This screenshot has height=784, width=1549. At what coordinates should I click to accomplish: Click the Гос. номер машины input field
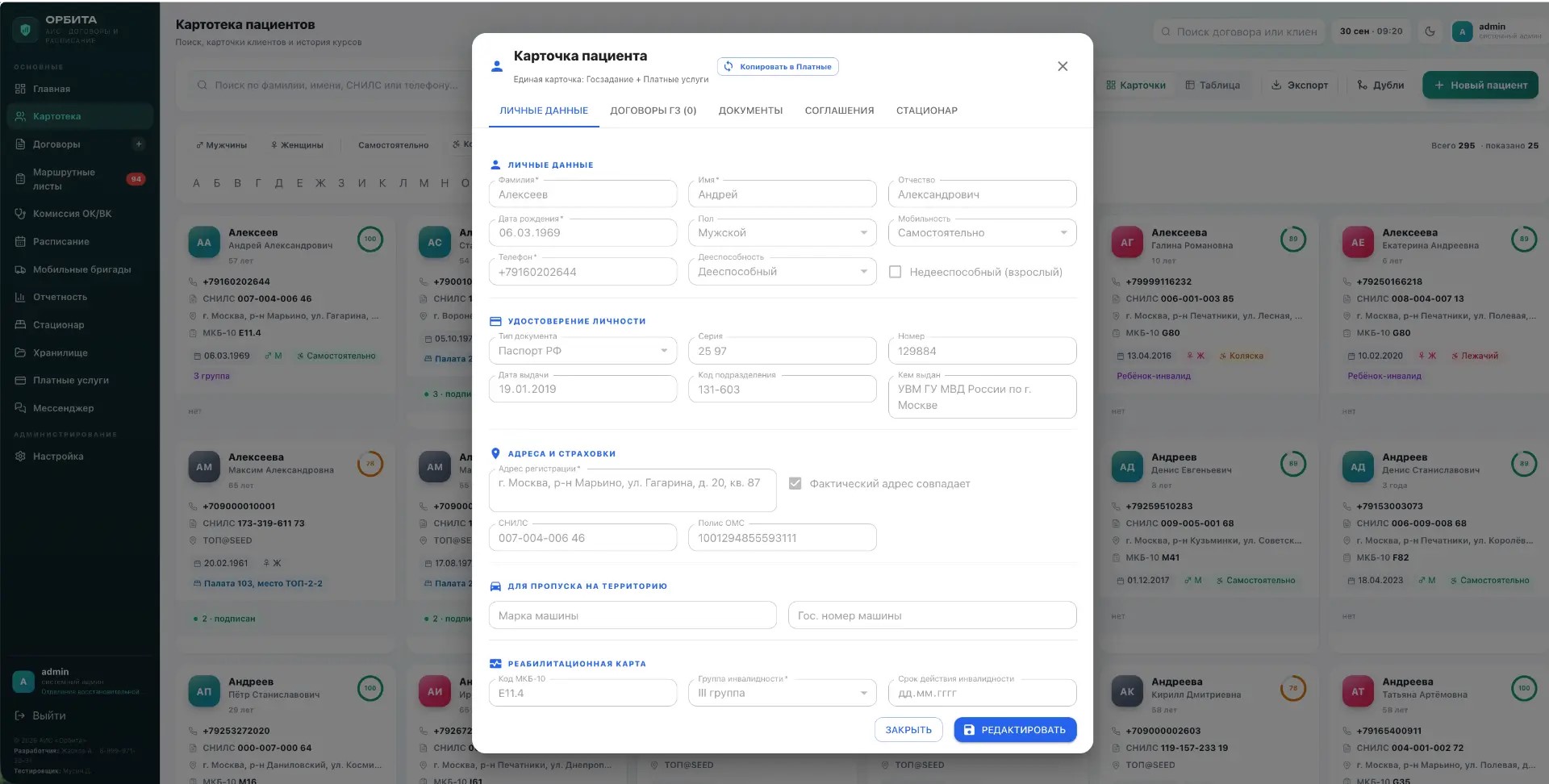[932, 615]
